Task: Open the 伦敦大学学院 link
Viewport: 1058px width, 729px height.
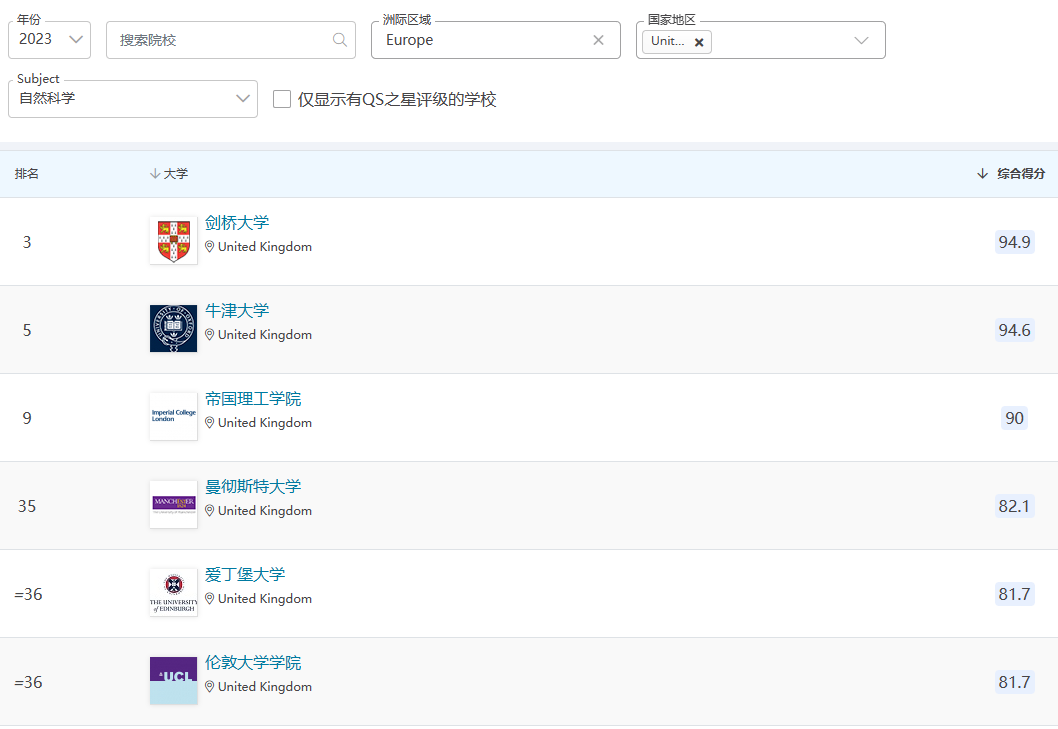Action: tap(253, 662)
